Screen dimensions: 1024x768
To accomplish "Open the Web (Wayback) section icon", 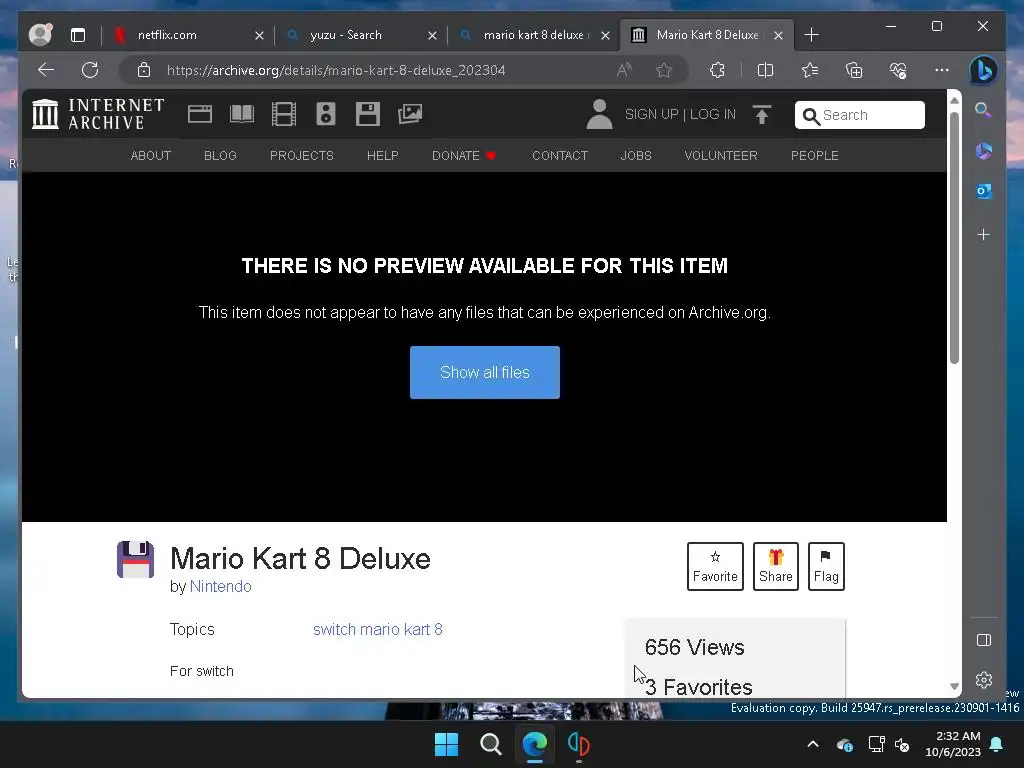I will coord(200,114).
